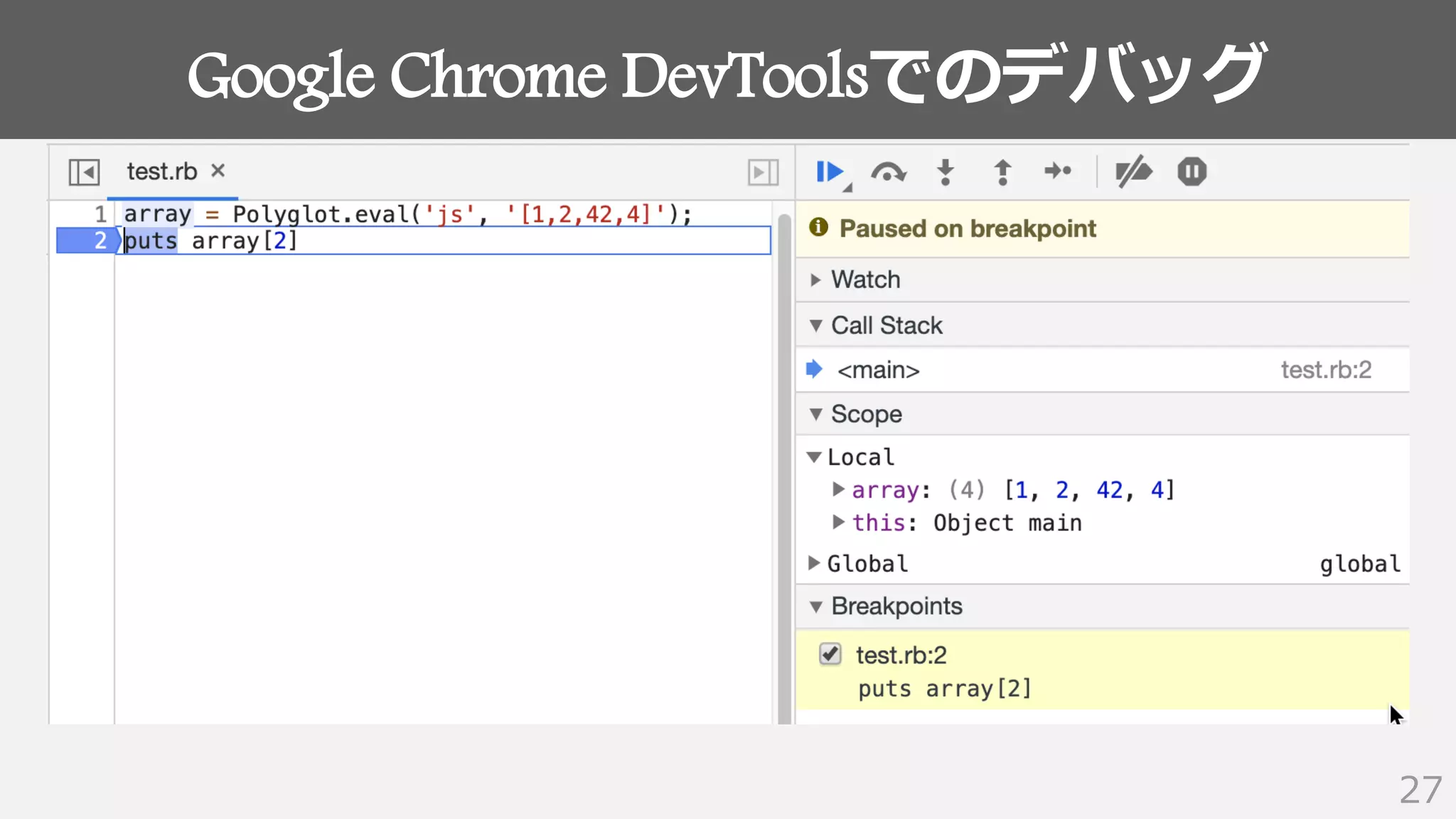Expand the array variable
The image size is (1456, 819).
pos(839,489)
